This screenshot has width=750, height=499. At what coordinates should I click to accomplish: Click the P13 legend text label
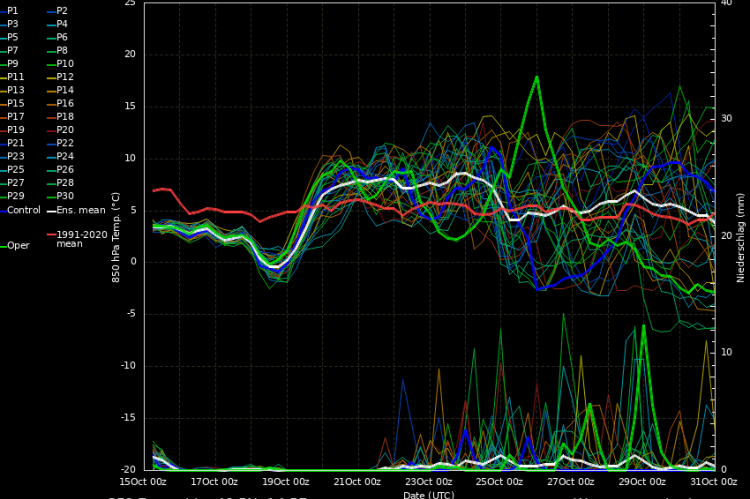(x=16, y=90)
